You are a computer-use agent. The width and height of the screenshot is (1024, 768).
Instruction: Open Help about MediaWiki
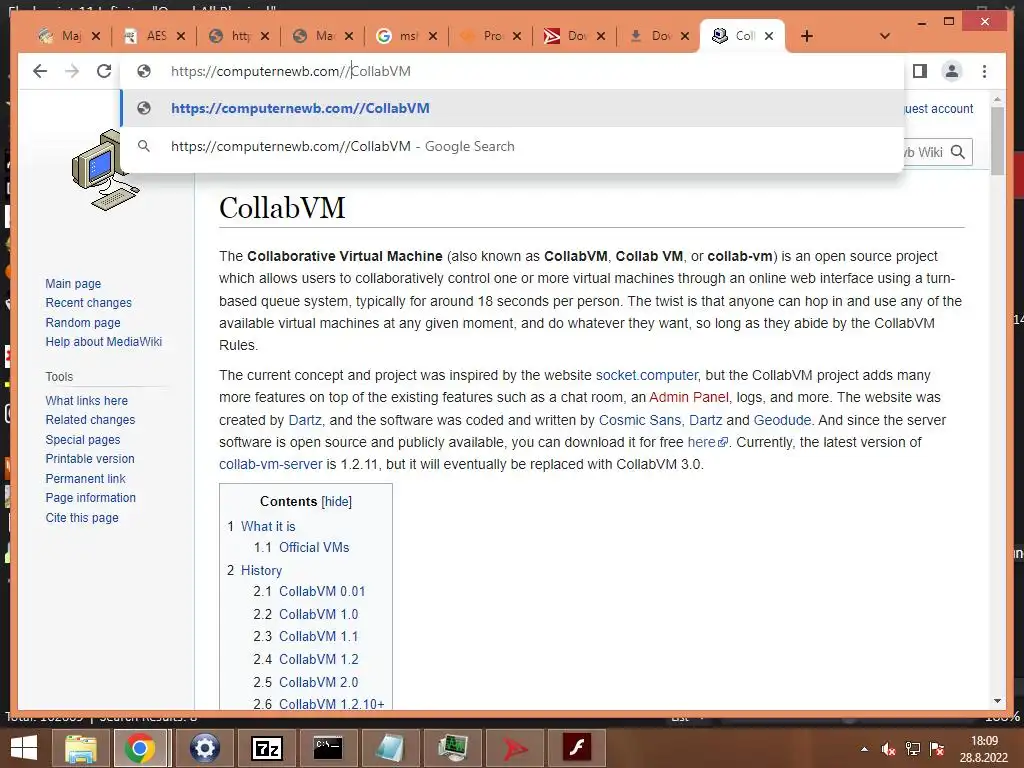point(103,341)
